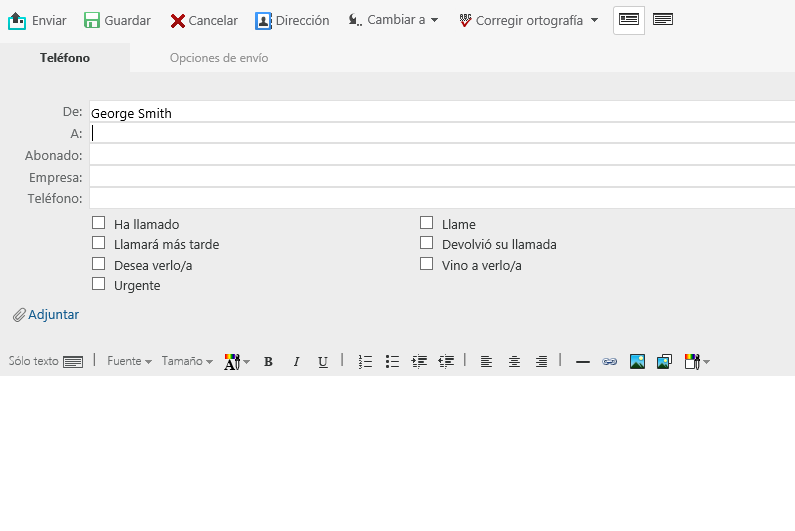Image resolution: width=795 pixels, height=531 pixels.
Task: Click the Enviar send button
Action: point(37,20)
